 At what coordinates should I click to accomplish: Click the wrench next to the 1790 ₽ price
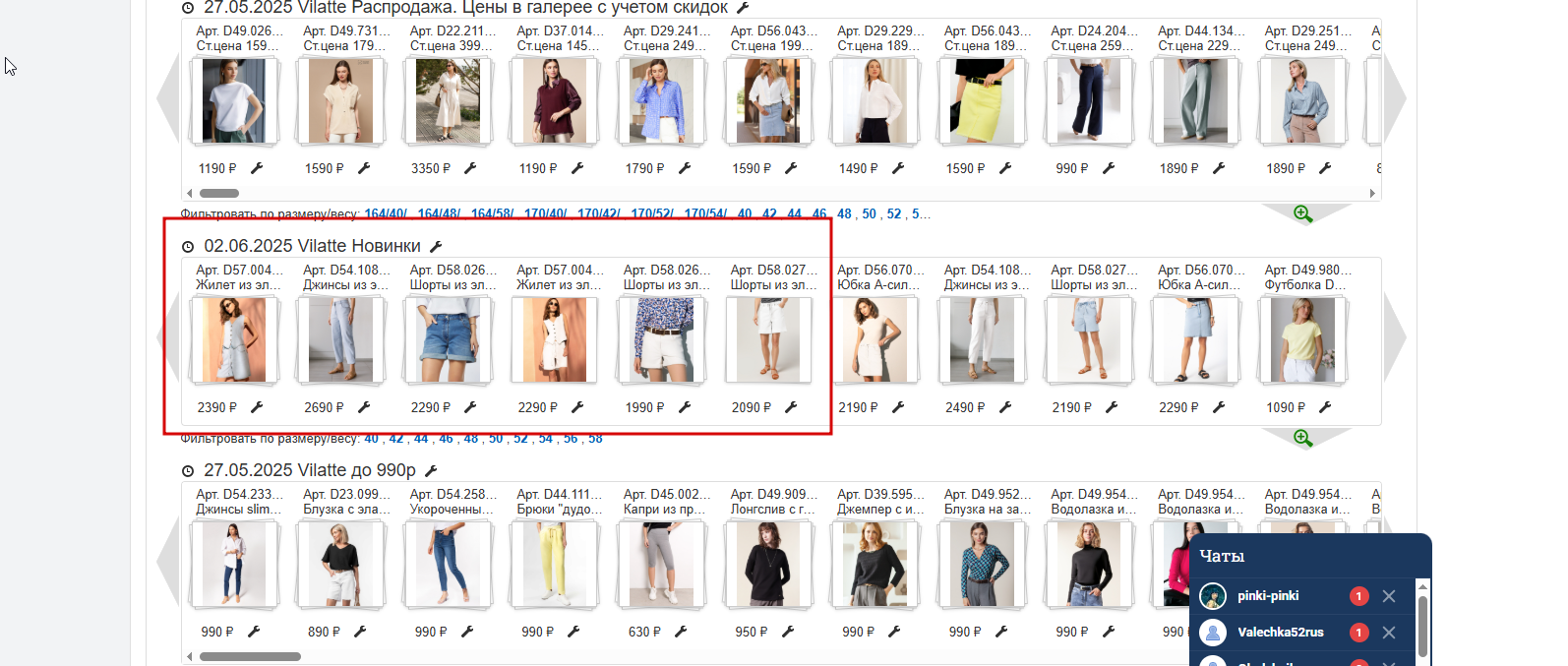click(x=685, y=168)
